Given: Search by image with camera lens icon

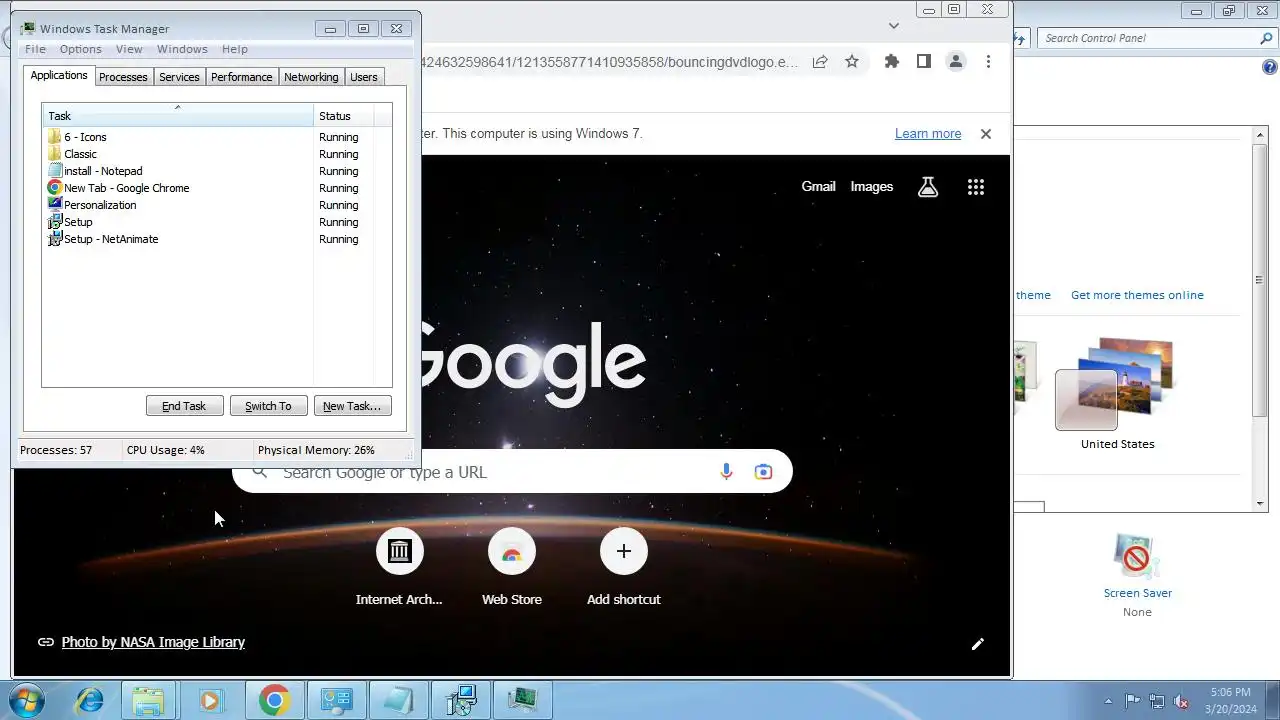Looking at the screenshot, I should pyautogui.click(x=764, y=472).
